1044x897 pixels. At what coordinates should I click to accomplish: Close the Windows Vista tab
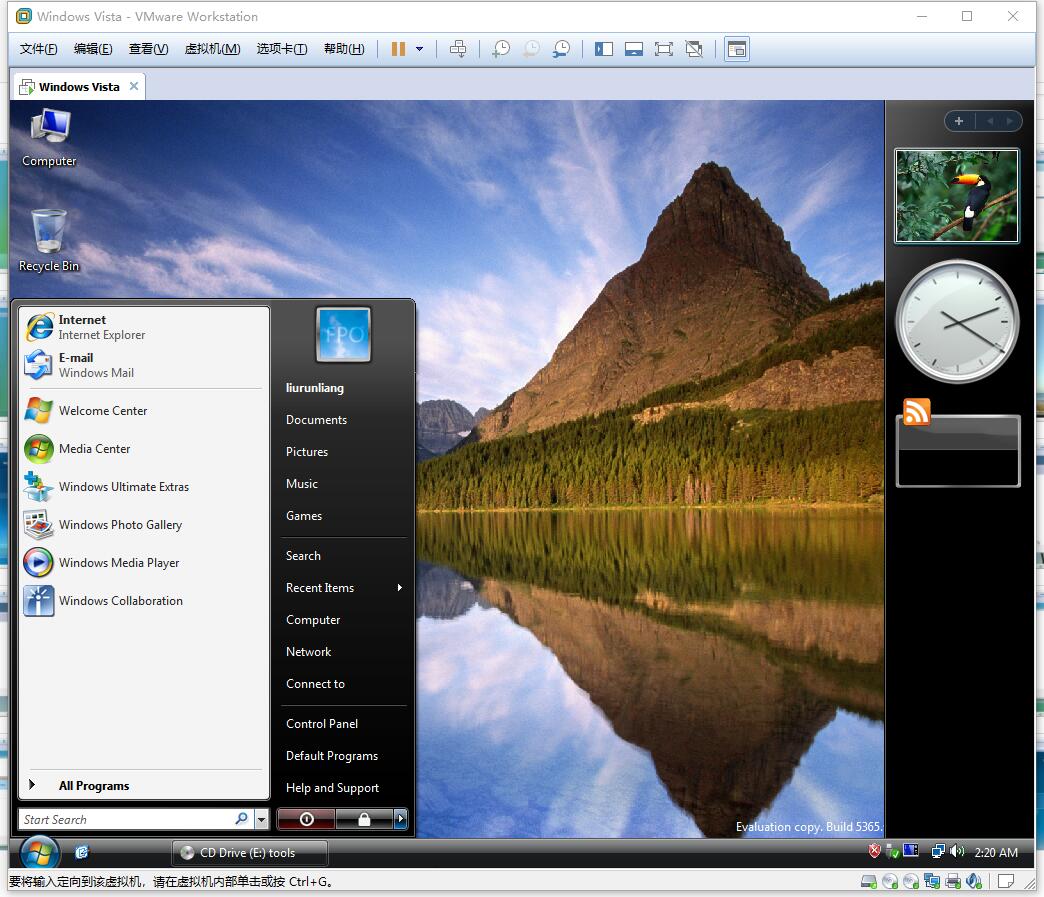point(134,86)
